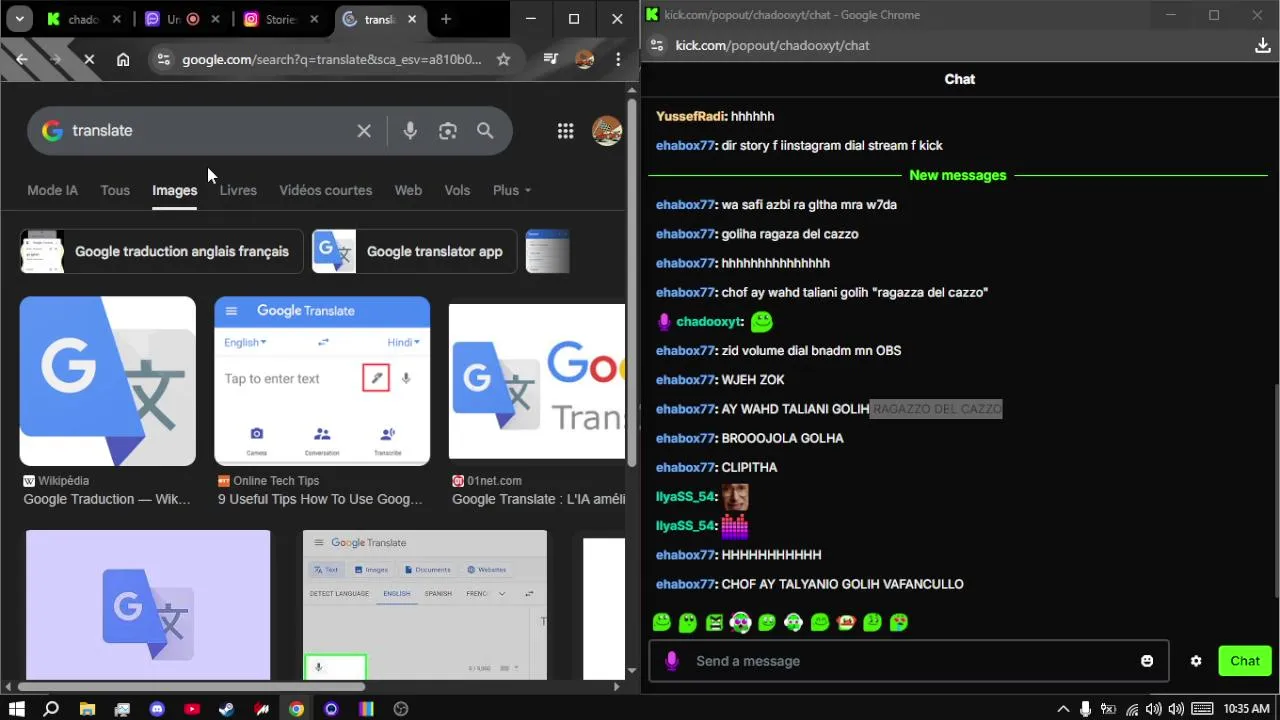
Task: Close the active translate tab
Action: (x=412, y=19)
